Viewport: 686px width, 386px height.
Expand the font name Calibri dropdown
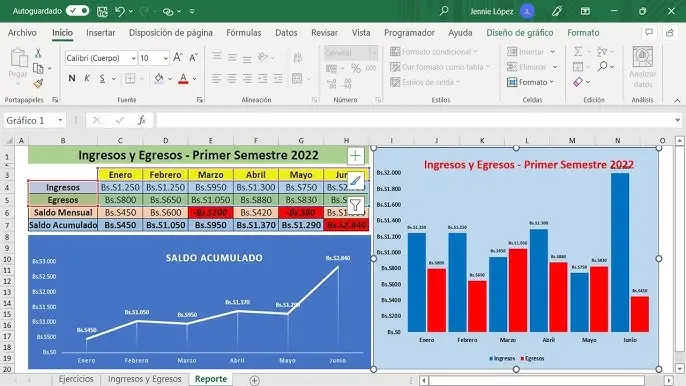pos(133,58)
